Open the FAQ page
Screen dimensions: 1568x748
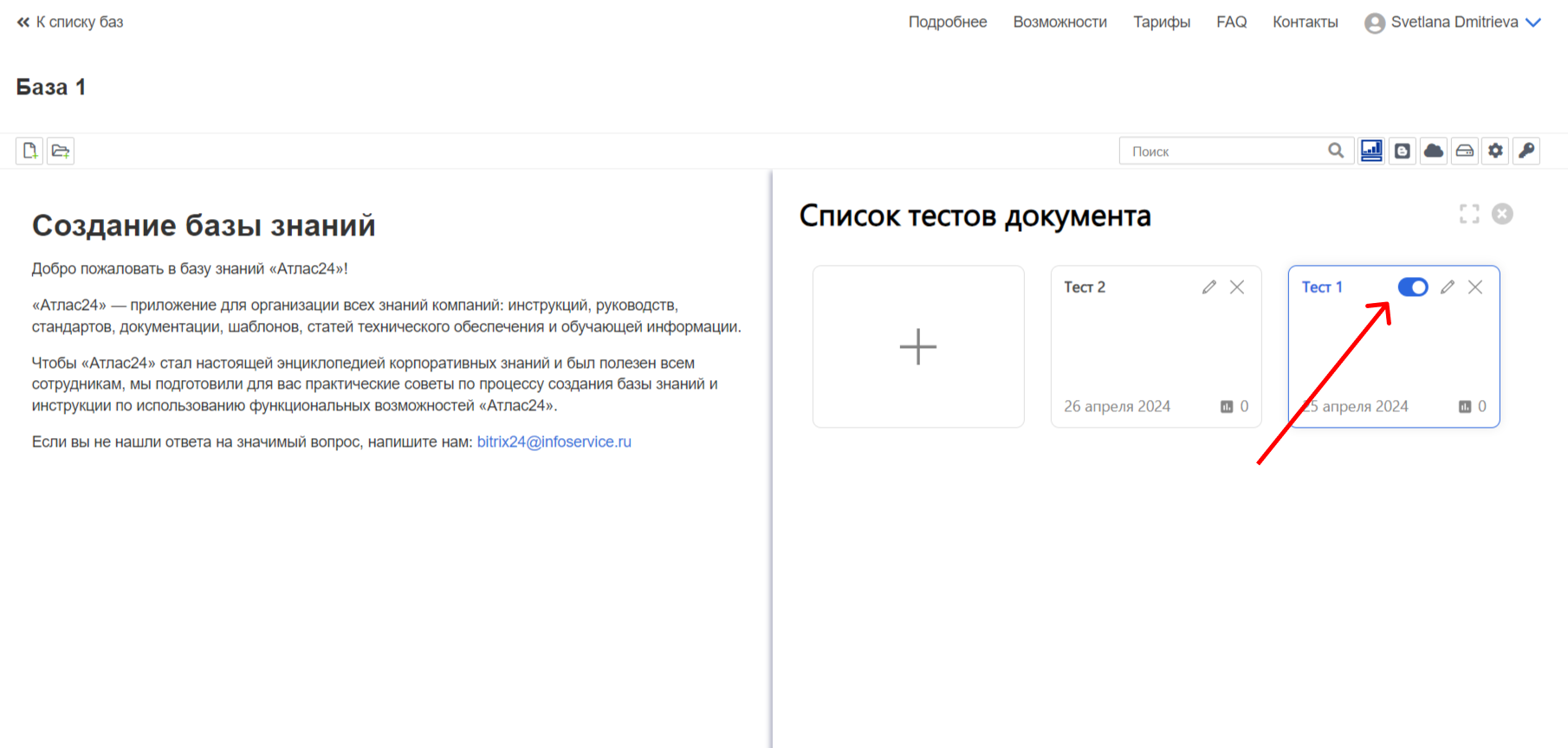pos(1231,23)
